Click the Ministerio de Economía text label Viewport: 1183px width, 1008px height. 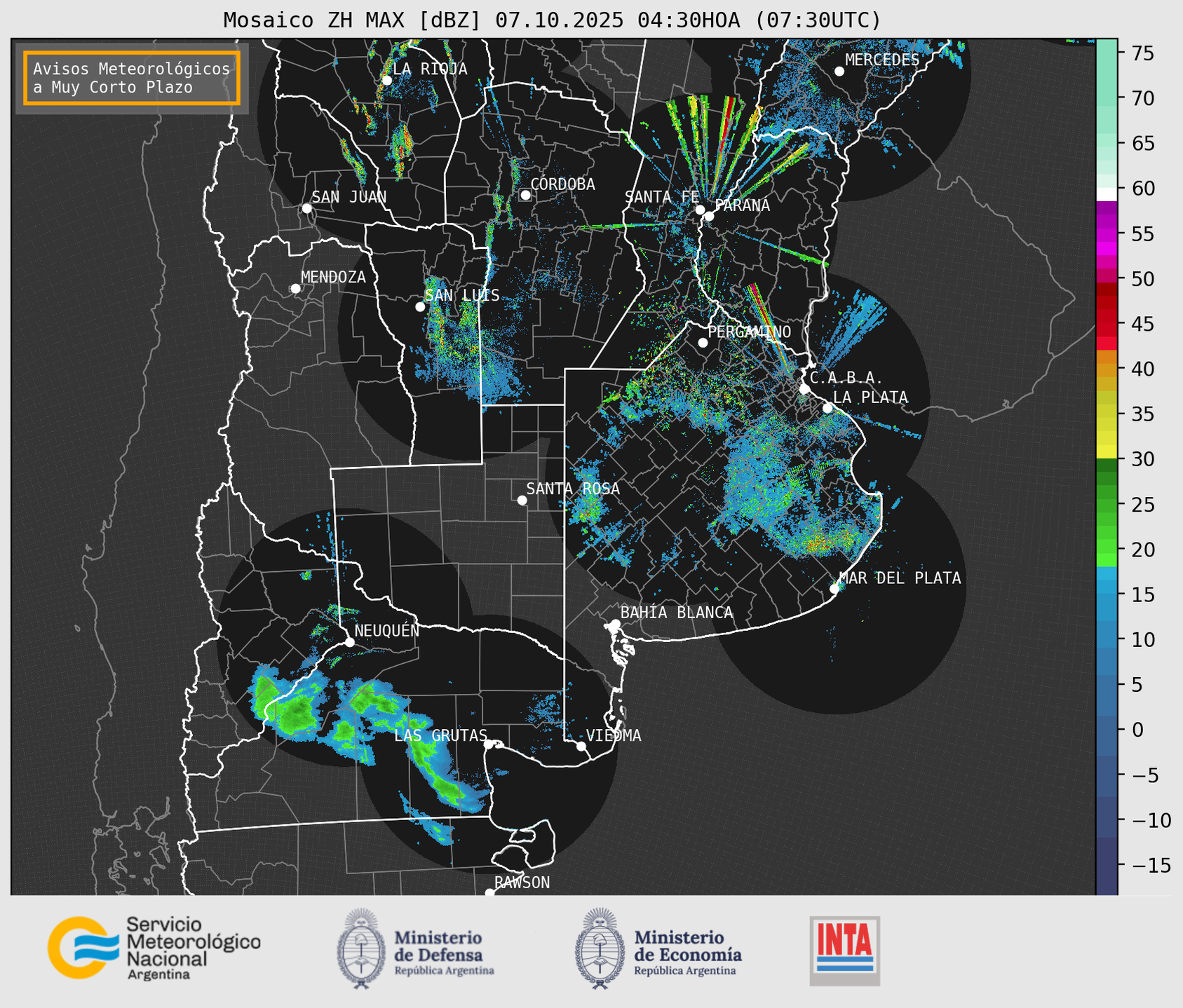(687, 946)
